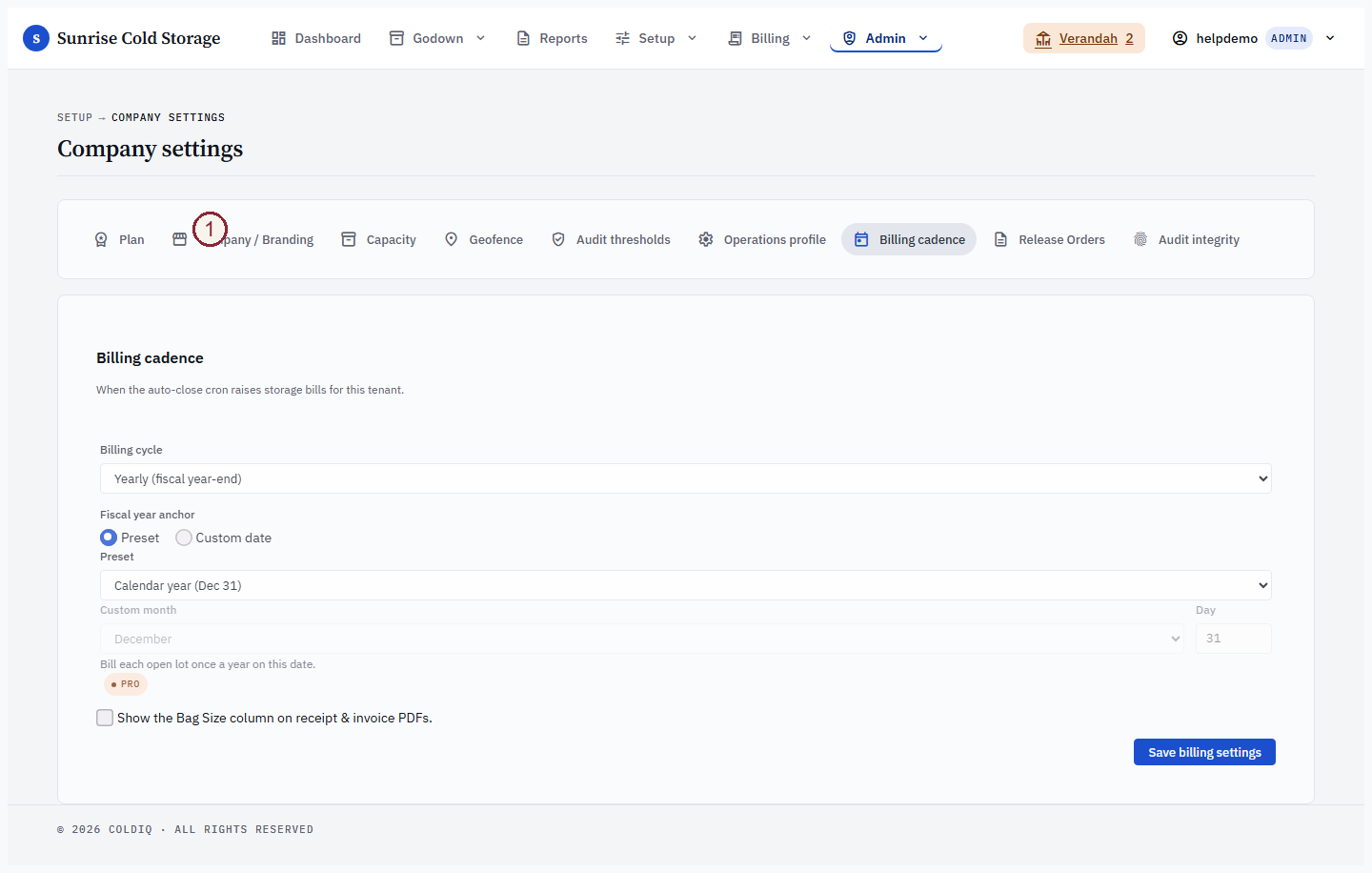This screenshot has height=873, width=1372.
Task: Enable Show the Bag Size column checkbox
Action: click(x=105, y=718)
